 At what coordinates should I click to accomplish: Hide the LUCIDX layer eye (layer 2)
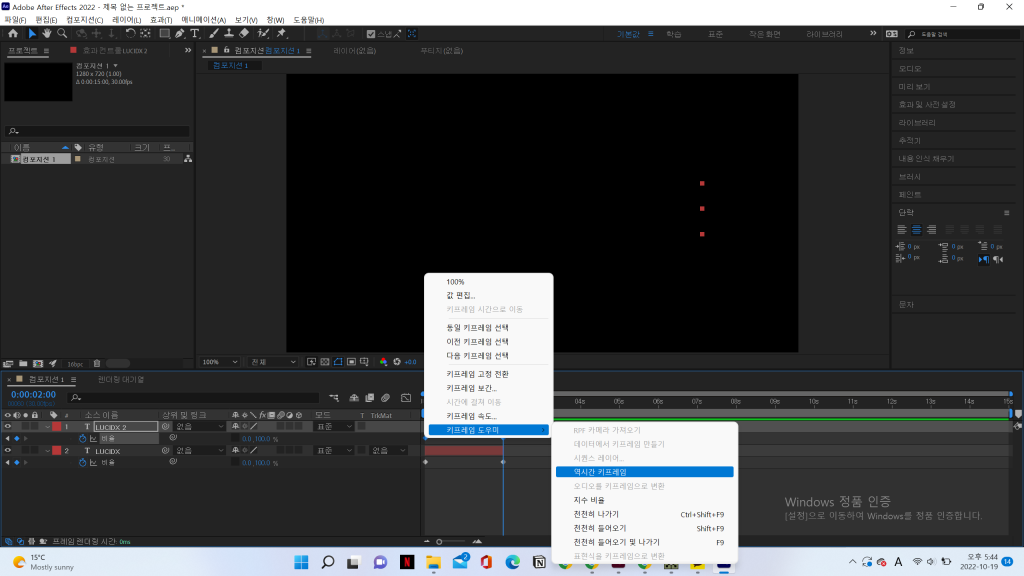click(x=8, y=451)
